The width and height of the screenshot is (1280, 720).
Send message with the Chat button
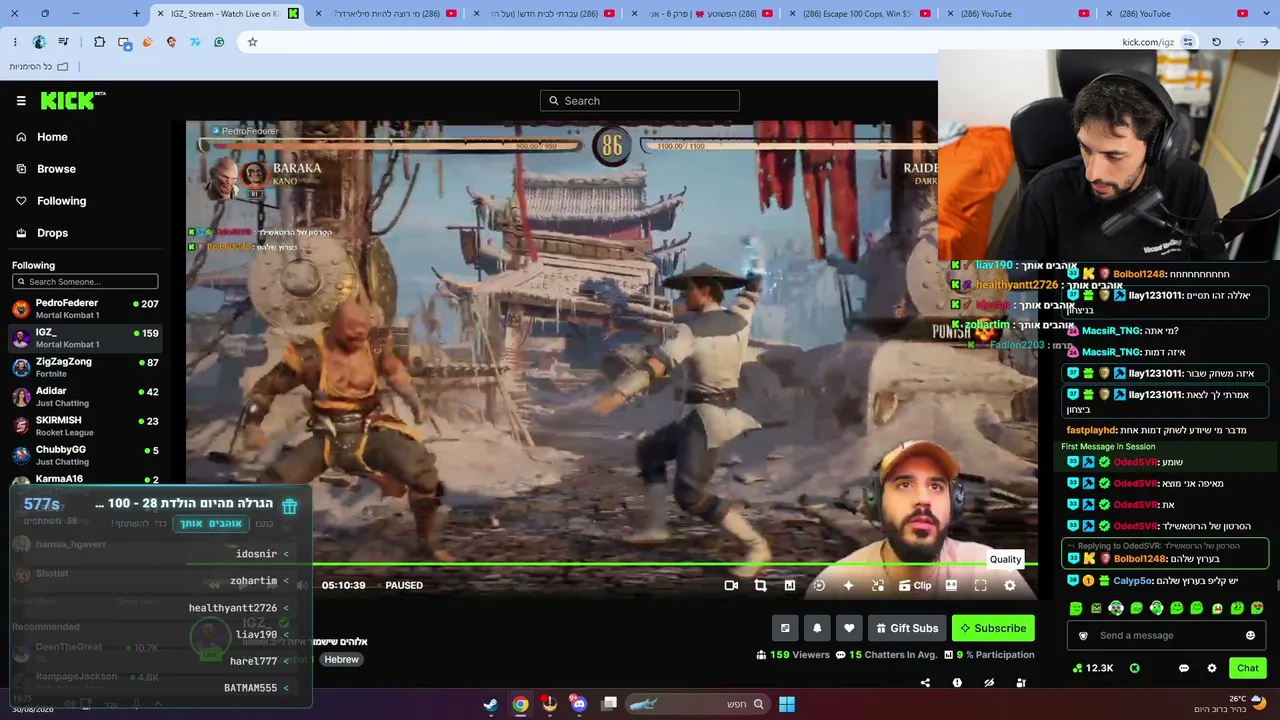click(x=1247, y=668)
